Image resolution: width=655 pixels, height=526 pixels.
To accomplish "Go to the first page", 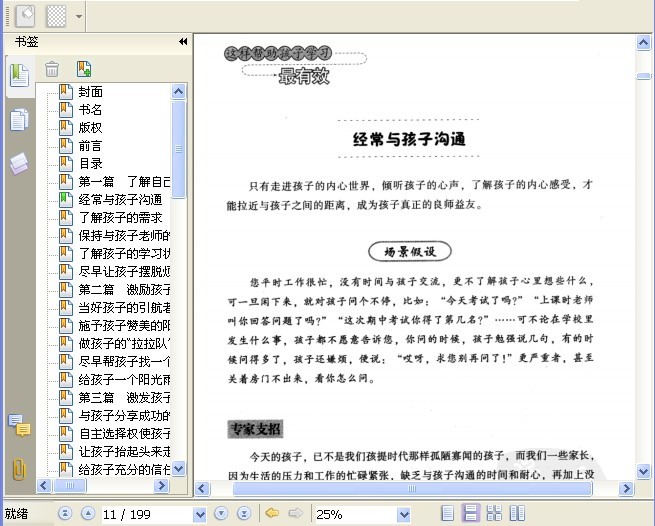I will [x=65, y=513].
